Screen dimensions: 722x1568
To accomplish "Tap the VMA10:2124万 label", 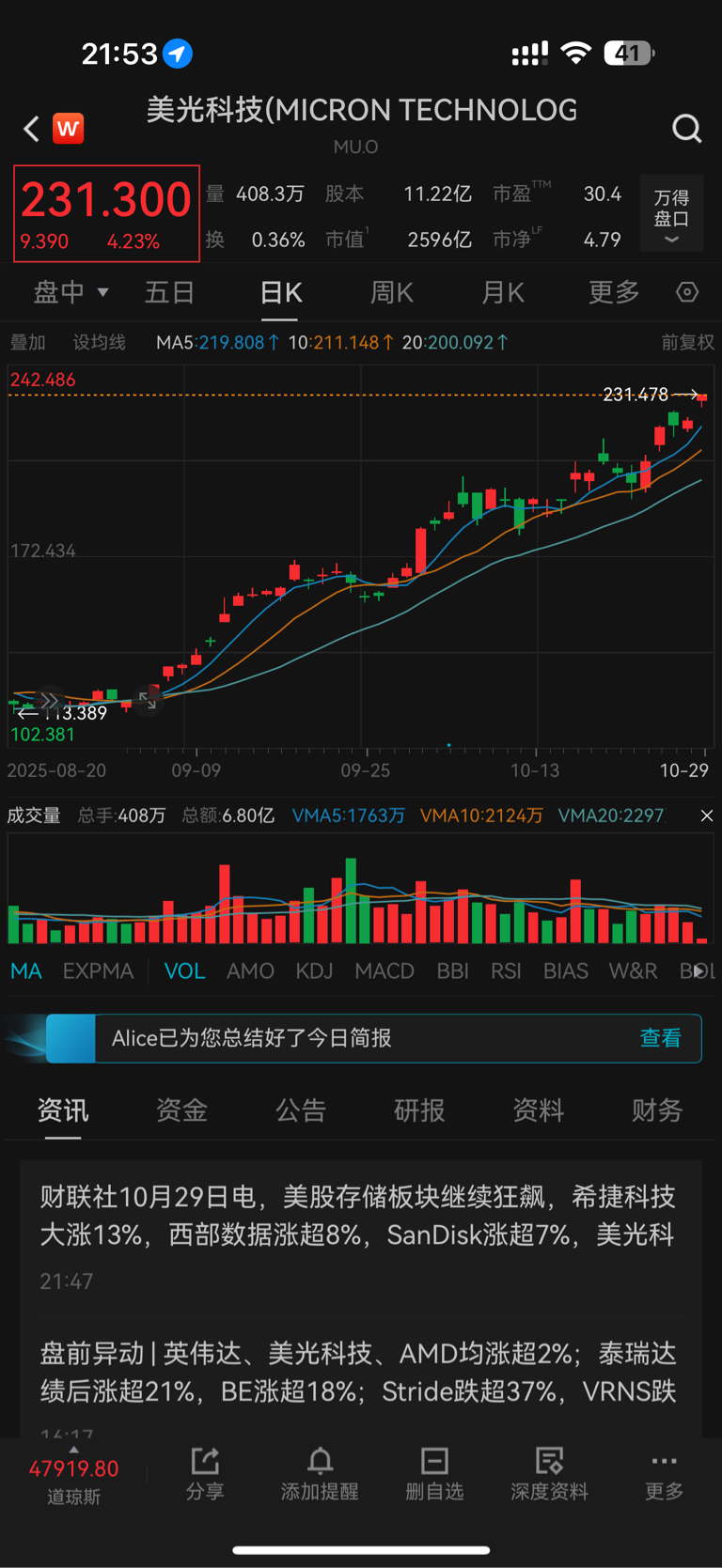I will click(481, 815).
